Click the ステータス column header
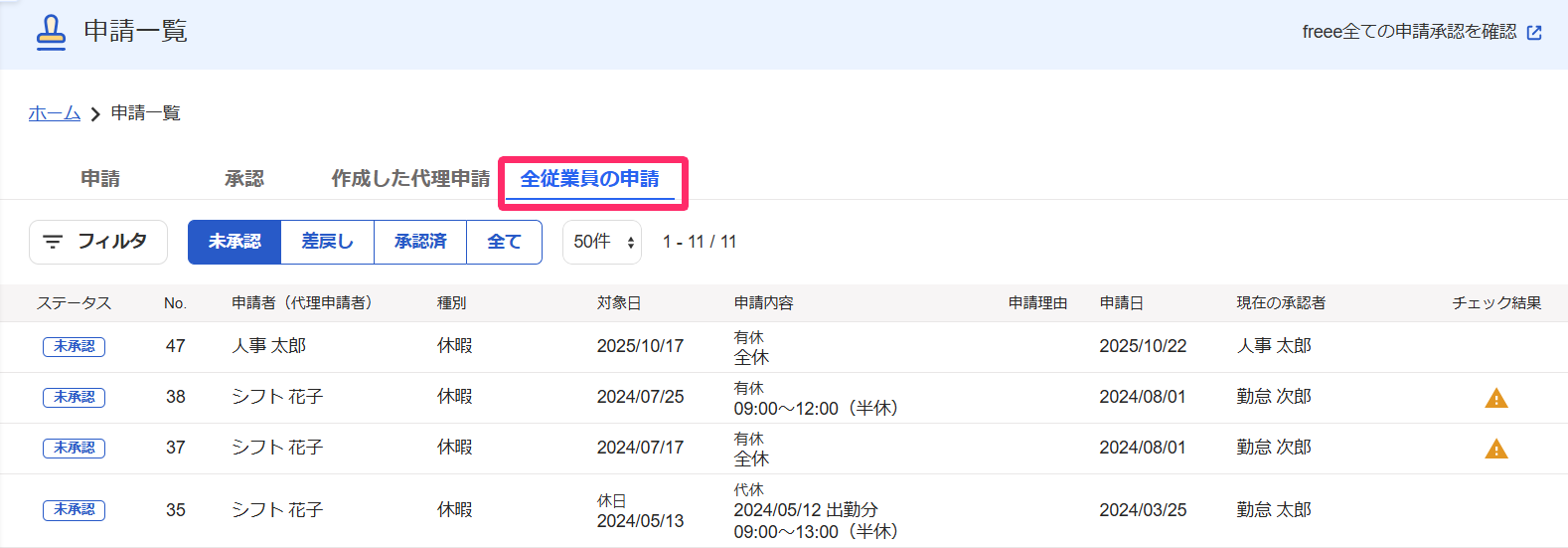The height and width of the screenshot is (548, 1568). [74, 303]
